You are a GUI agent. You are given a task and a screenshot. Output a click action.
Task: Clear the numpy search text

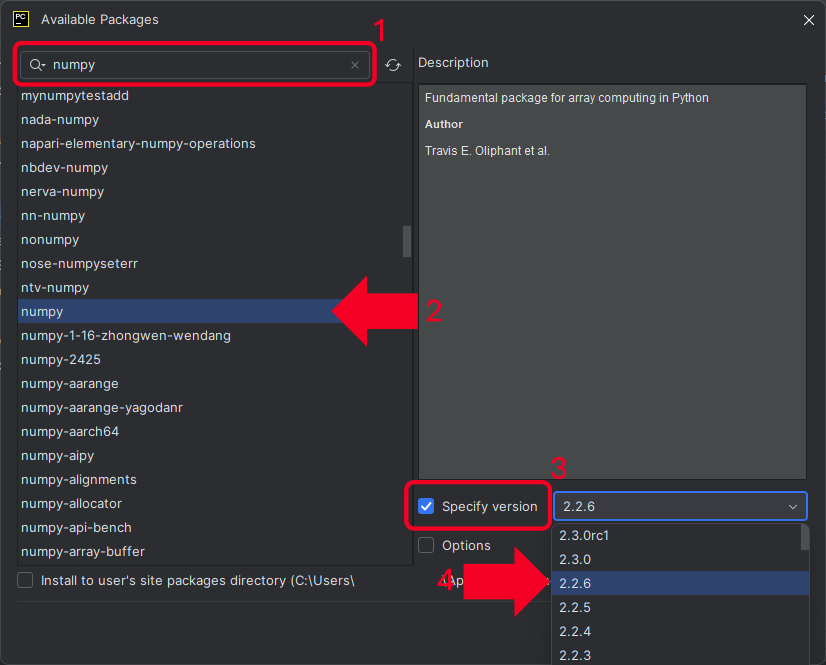tap(355, 65)
